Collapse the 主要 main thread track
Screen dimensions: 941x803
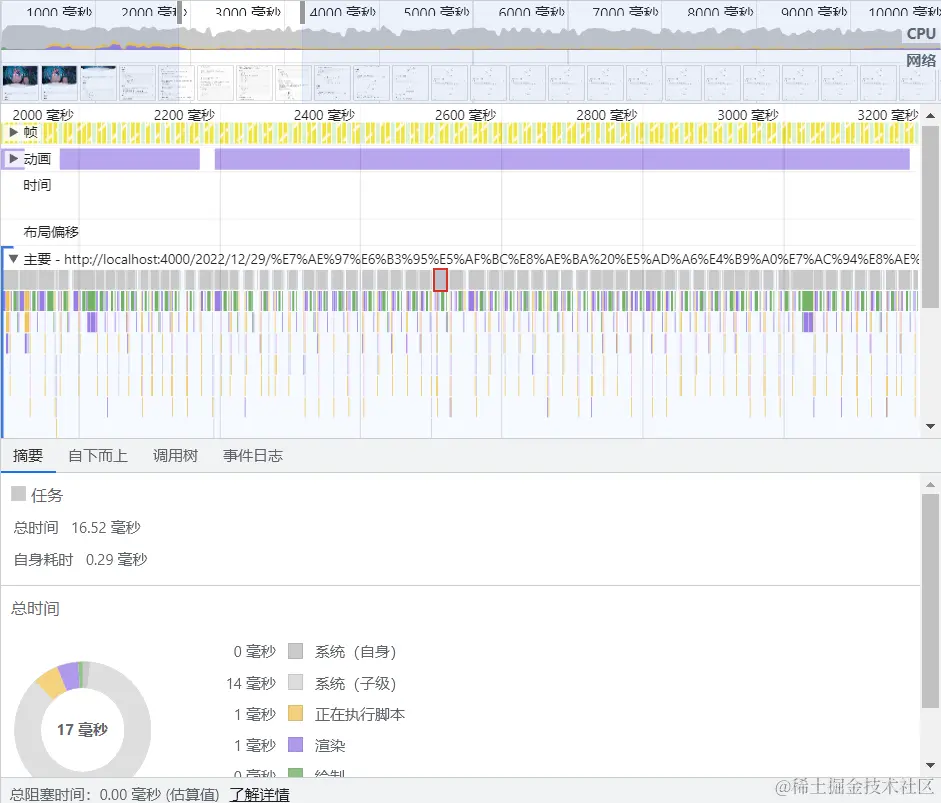pos(13,259)
